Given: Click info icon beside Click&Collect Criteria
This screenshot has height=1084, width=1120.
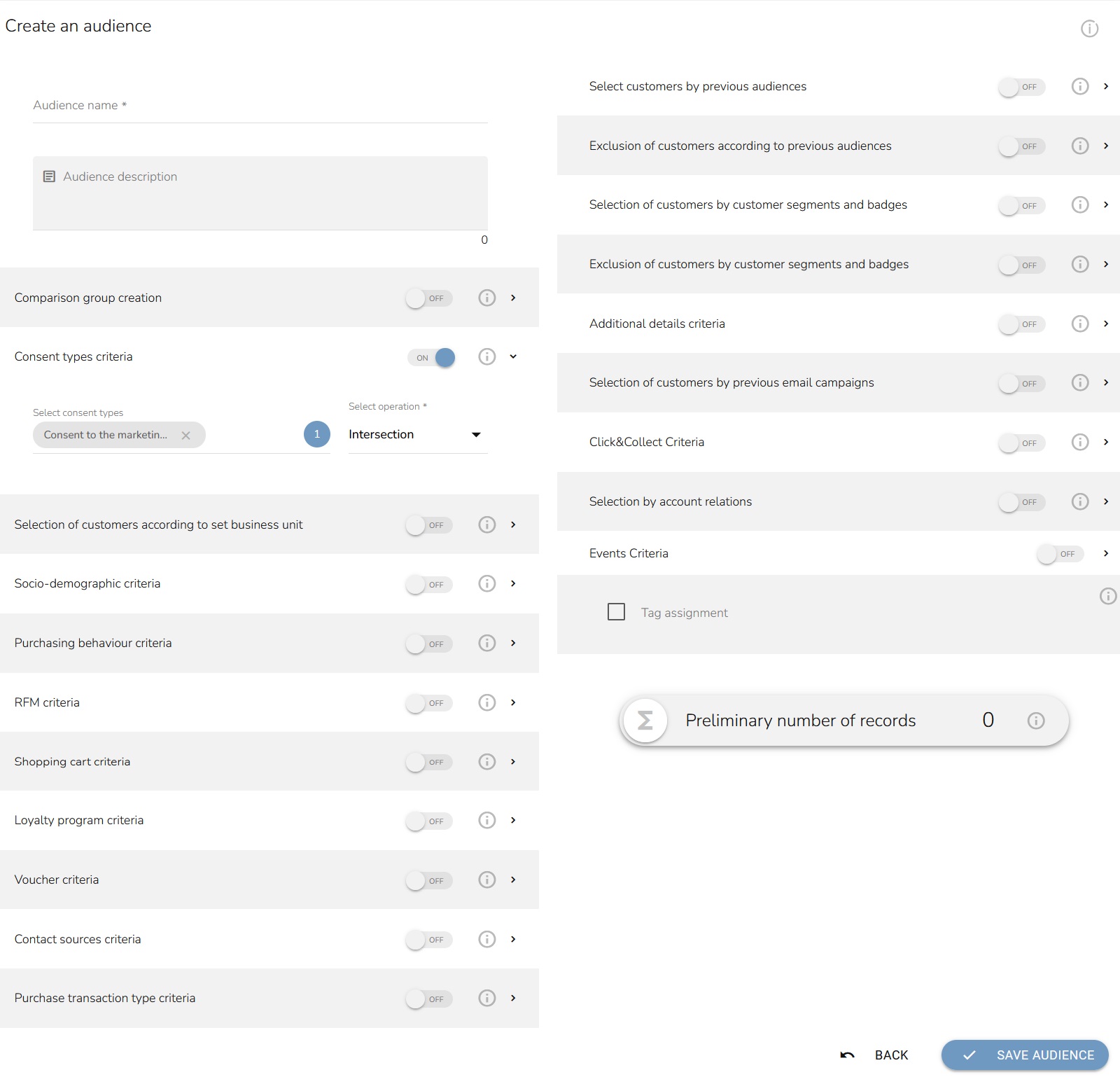Looking at the screenshot, I should point(1080,442).
